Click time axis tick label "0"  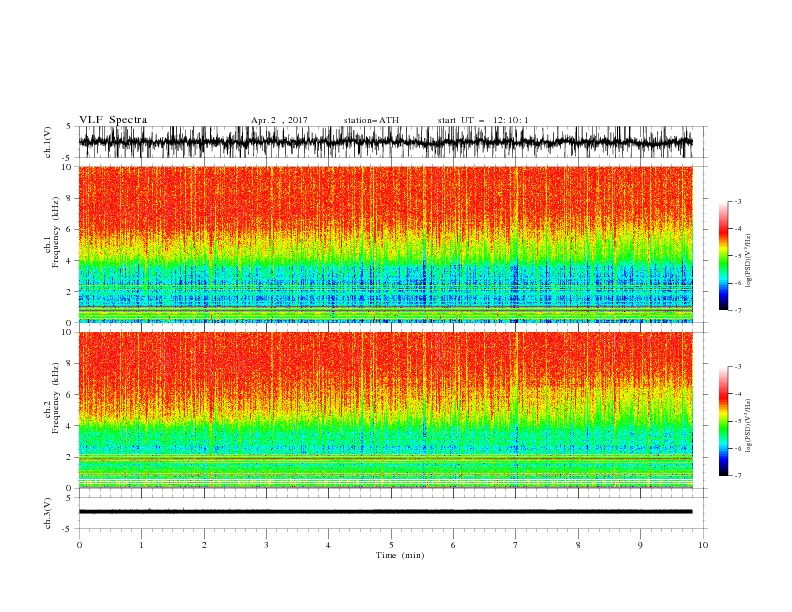(x=79, y=545)
